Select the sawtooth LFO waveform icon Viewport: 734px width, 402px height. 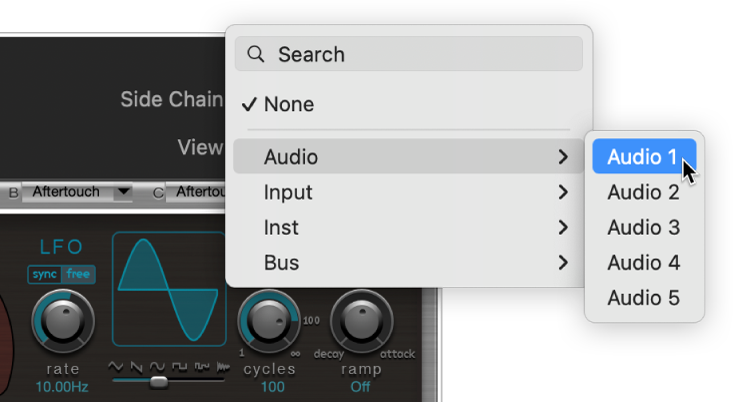point(137,367)
